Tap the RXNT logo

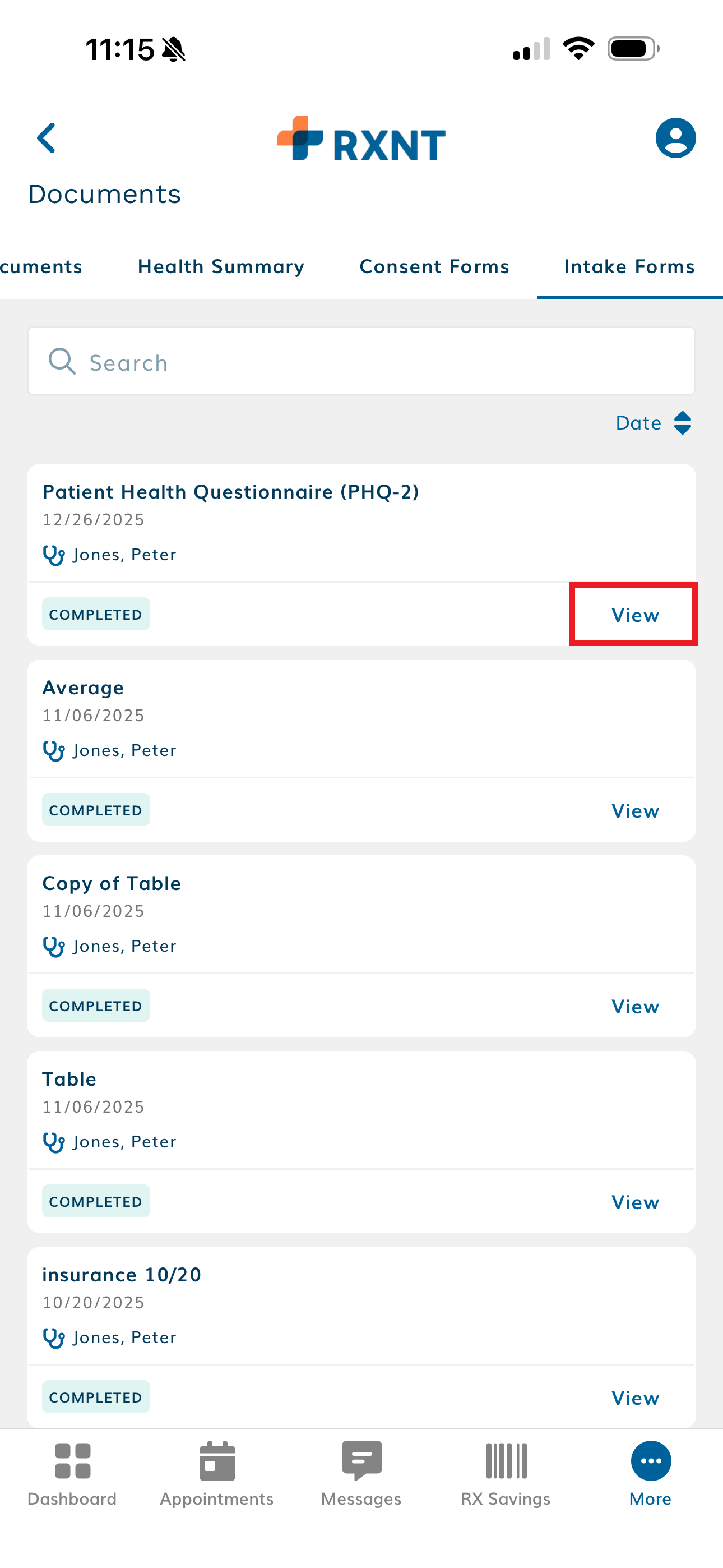click(361, 140)
